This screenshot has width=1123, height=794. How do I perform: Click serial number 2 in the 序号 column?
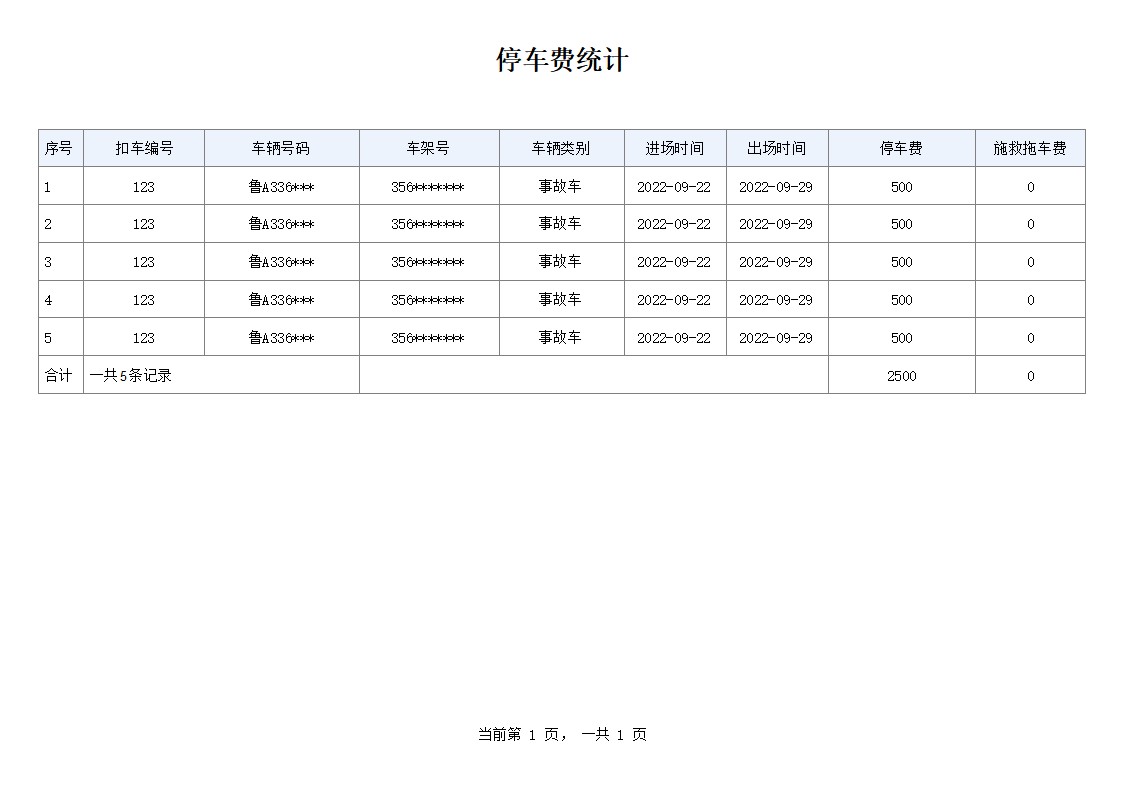48,225
